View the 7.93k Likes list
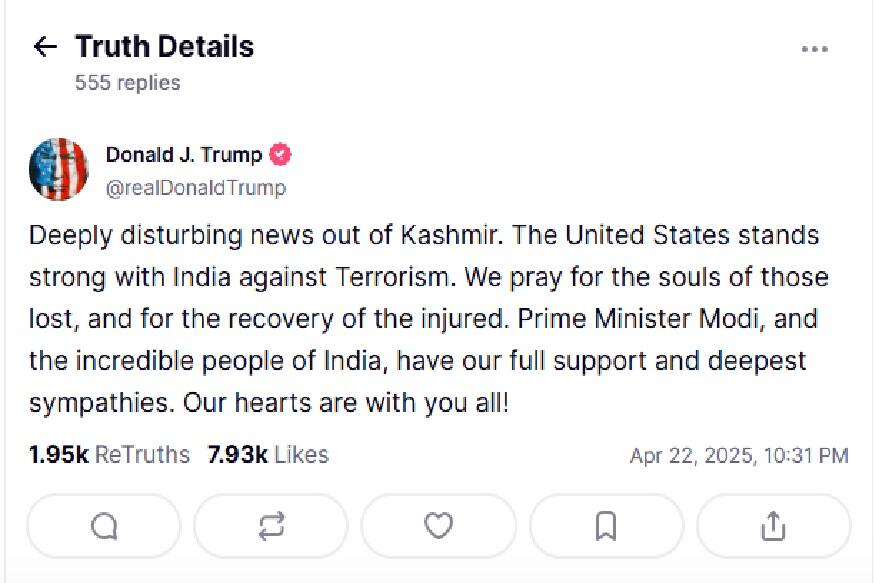Viewport: 875px width, 583px height. (x=268, y=455)
